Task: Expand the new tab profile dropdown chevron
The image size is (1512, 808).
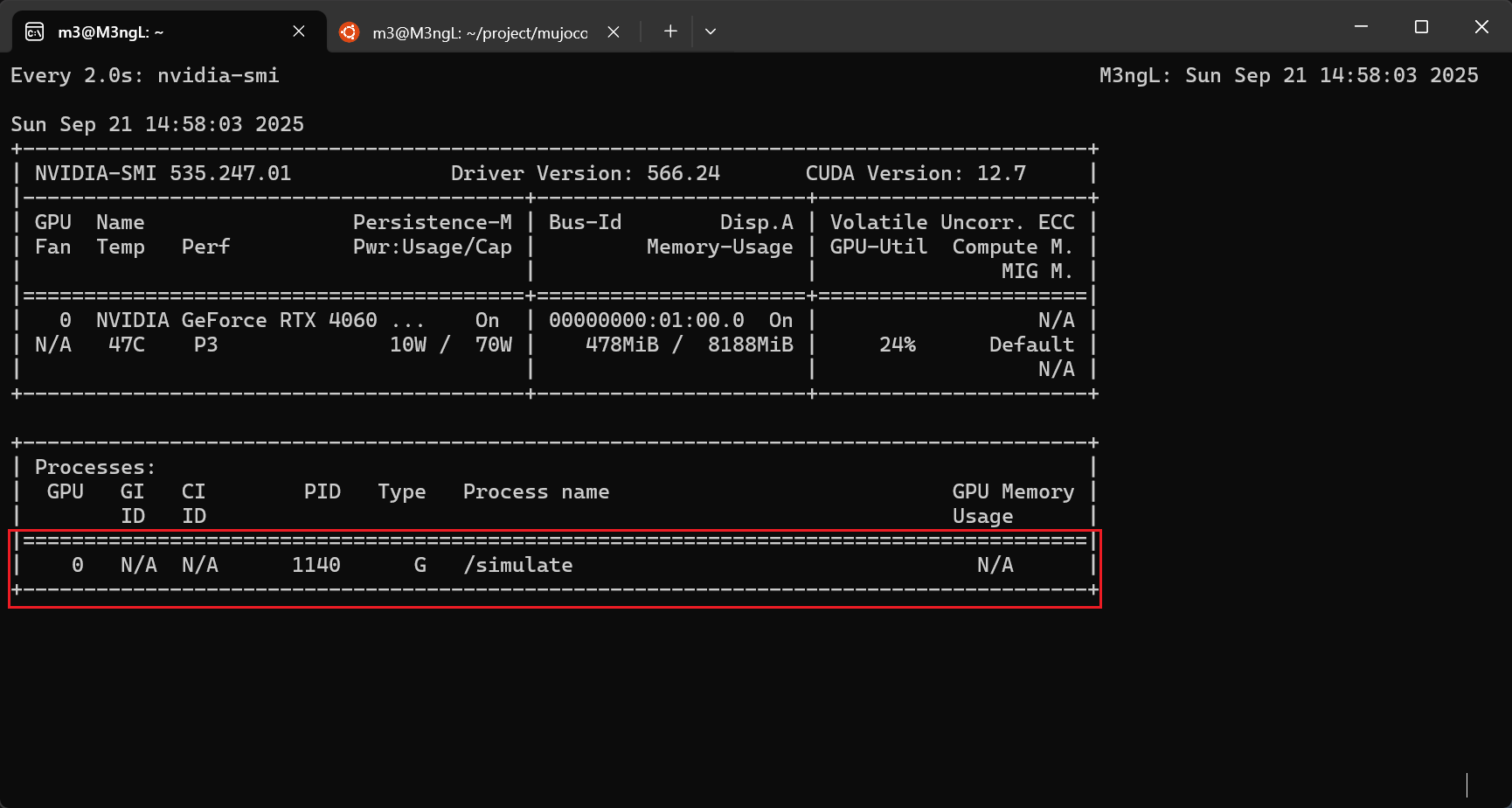Action: coord(711,31)
